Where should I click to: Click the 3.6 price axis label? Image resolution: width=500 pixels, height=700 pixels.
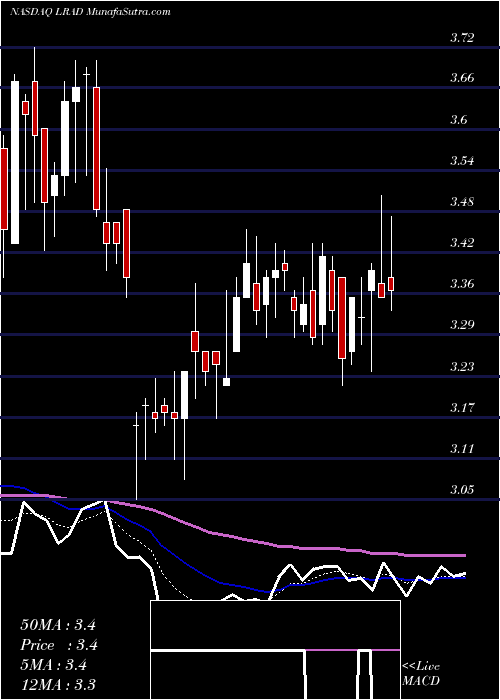(x=459, y=119)
